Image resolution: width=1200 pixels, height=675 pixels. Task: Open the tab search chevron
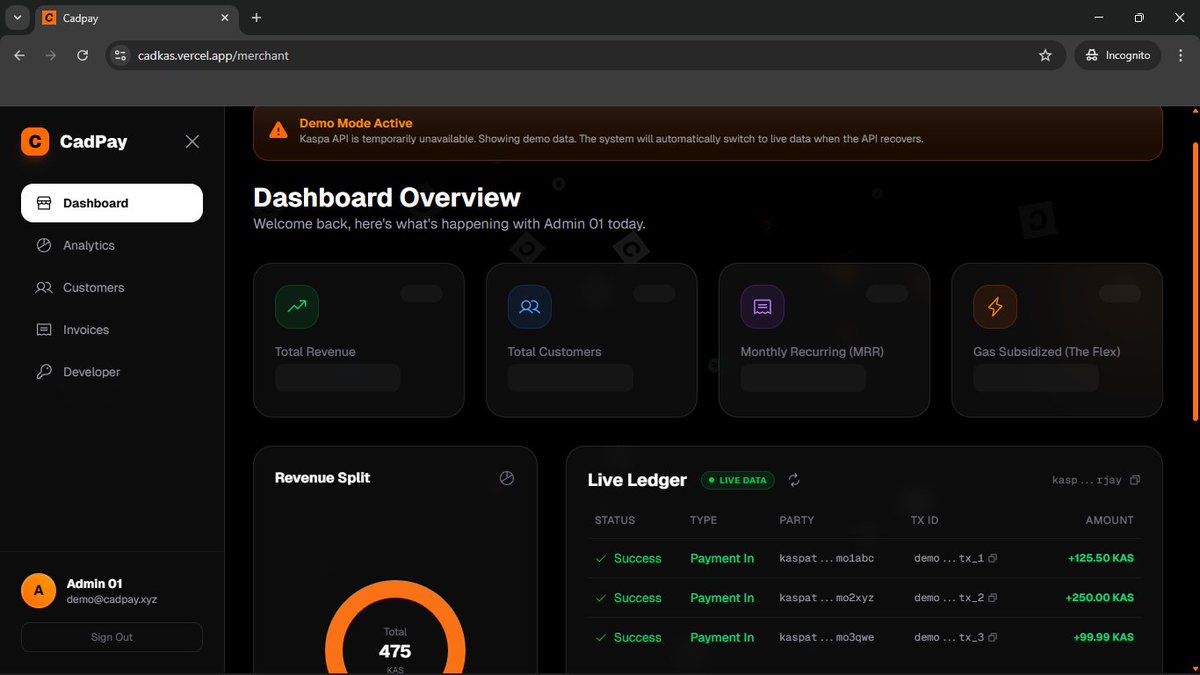tap(16, 17)
